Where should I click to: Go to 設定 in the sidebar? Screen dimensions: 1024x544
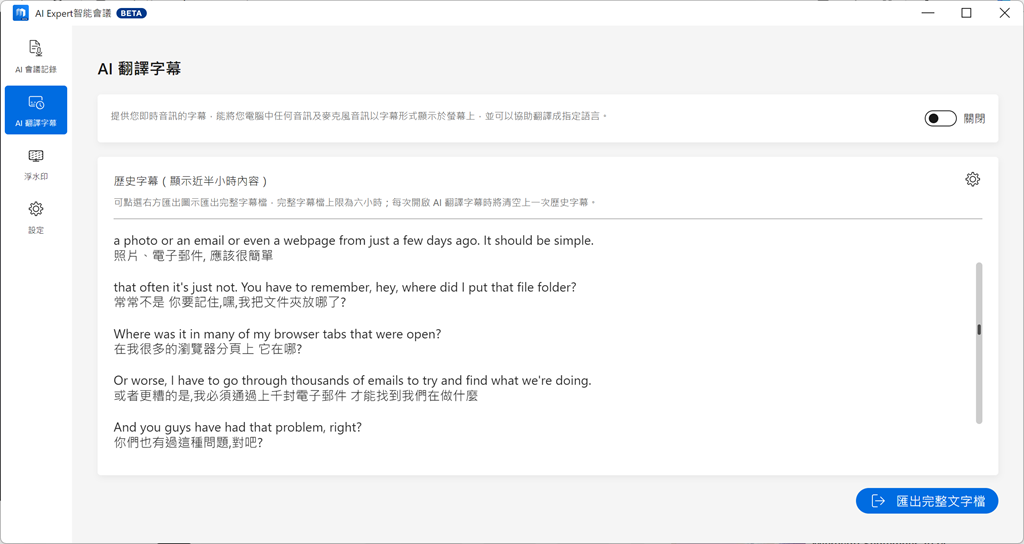[36, 217]
